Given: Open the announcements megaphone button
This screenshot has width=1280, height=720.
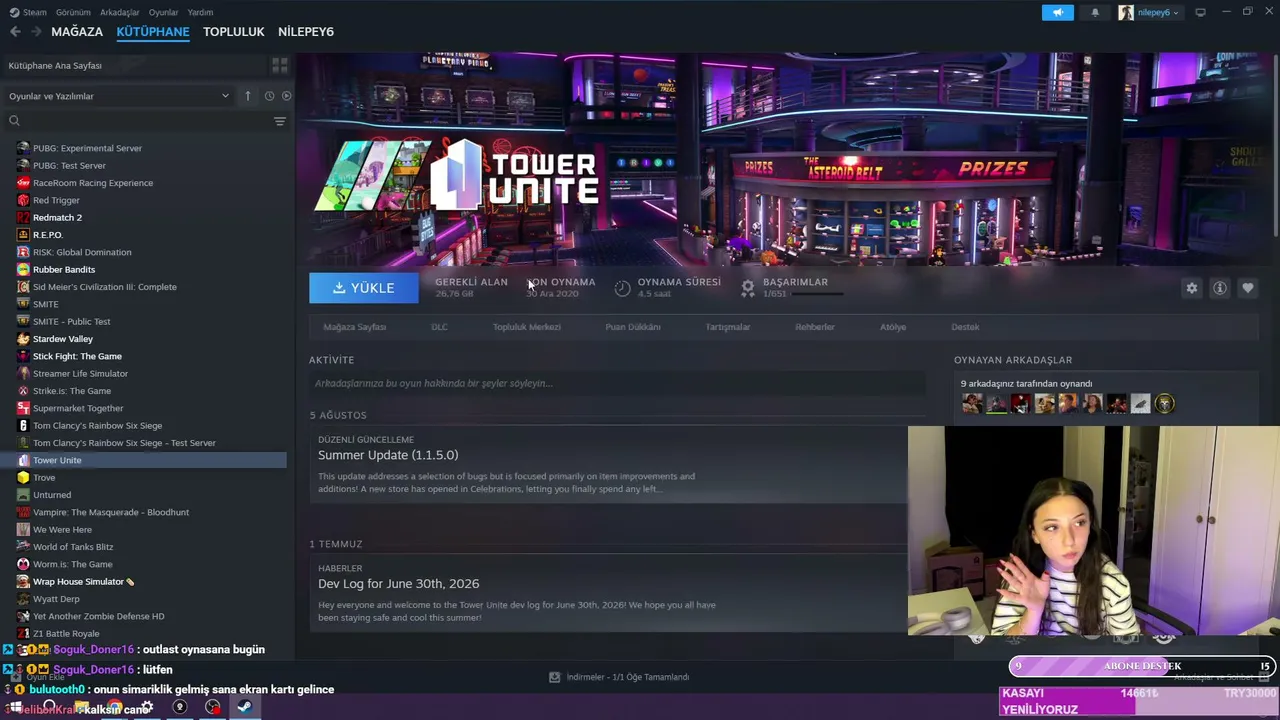Looking at the screenshot, I should click(x=1058, y=12).
